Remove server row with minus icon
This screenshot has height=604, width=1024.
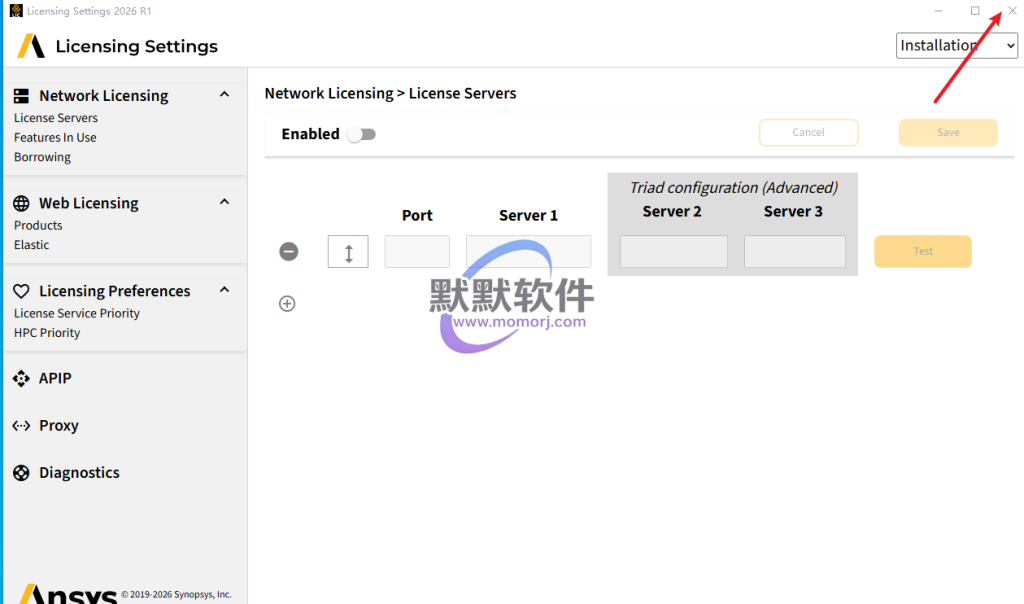[288, 251]
